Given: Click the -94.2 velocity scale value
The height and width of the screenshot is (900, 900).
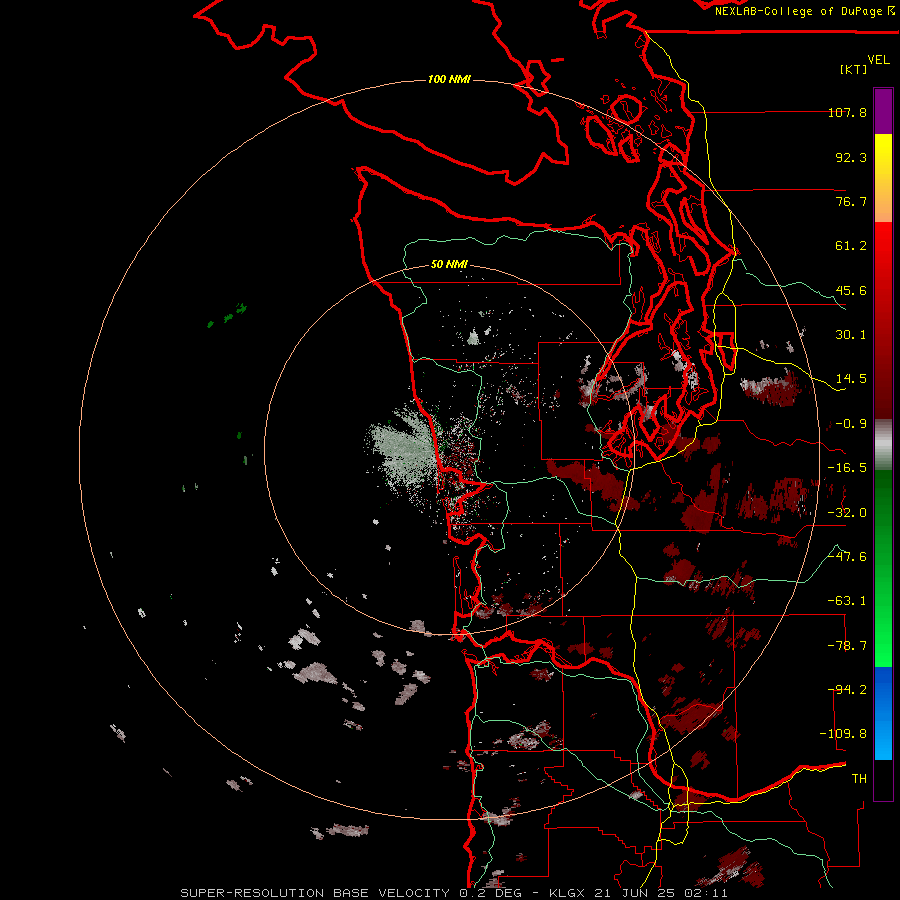Looking at the screenshot, I should (x=847, y=690).
